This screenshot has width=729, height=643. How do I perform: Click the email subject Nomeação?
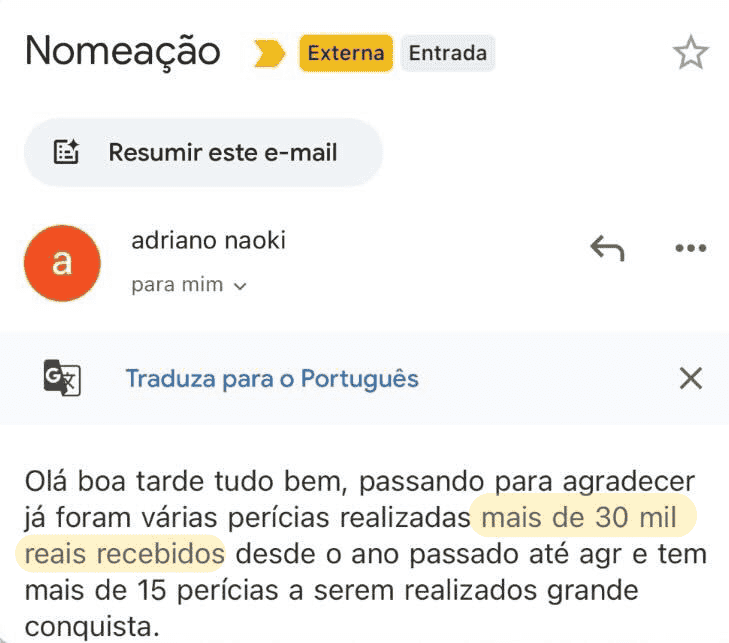click(x=123, y=51)
